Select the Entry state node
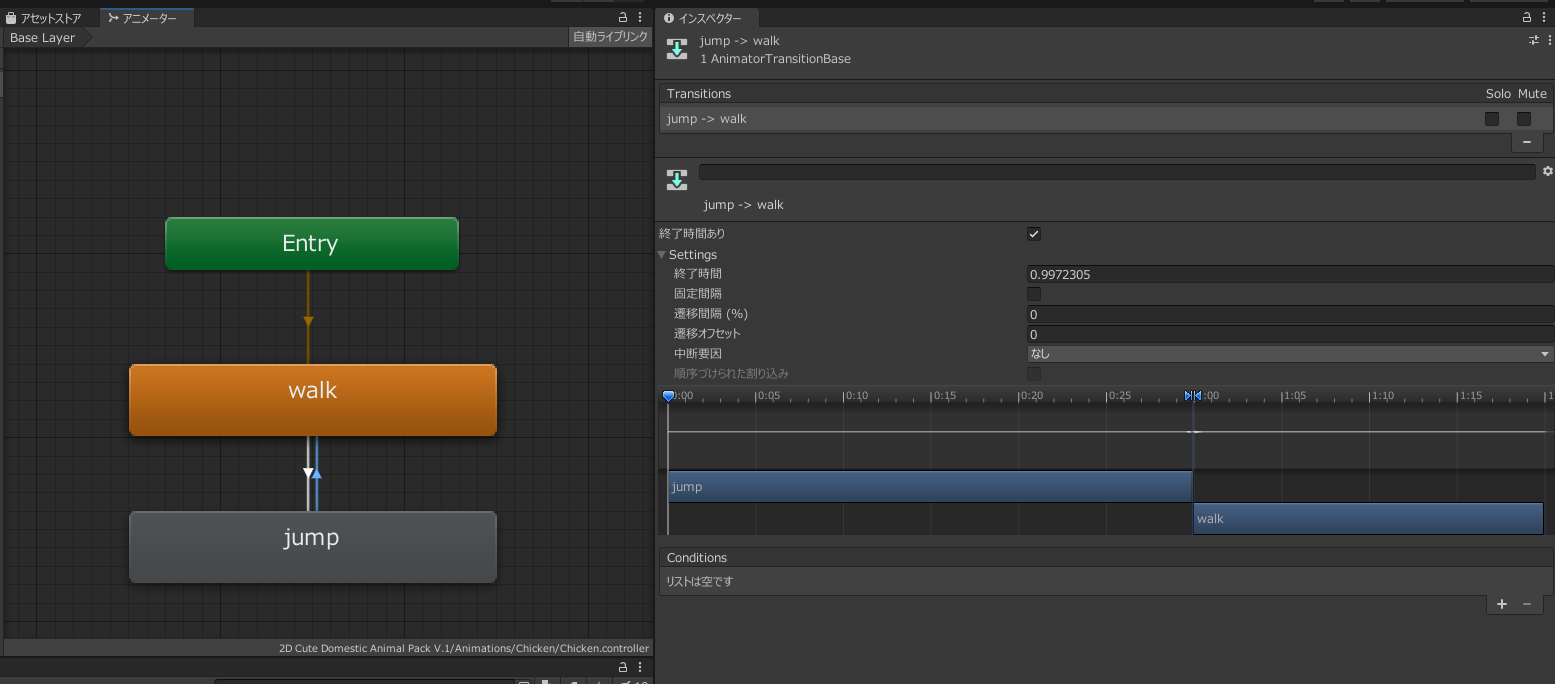 tap(311, 244)
